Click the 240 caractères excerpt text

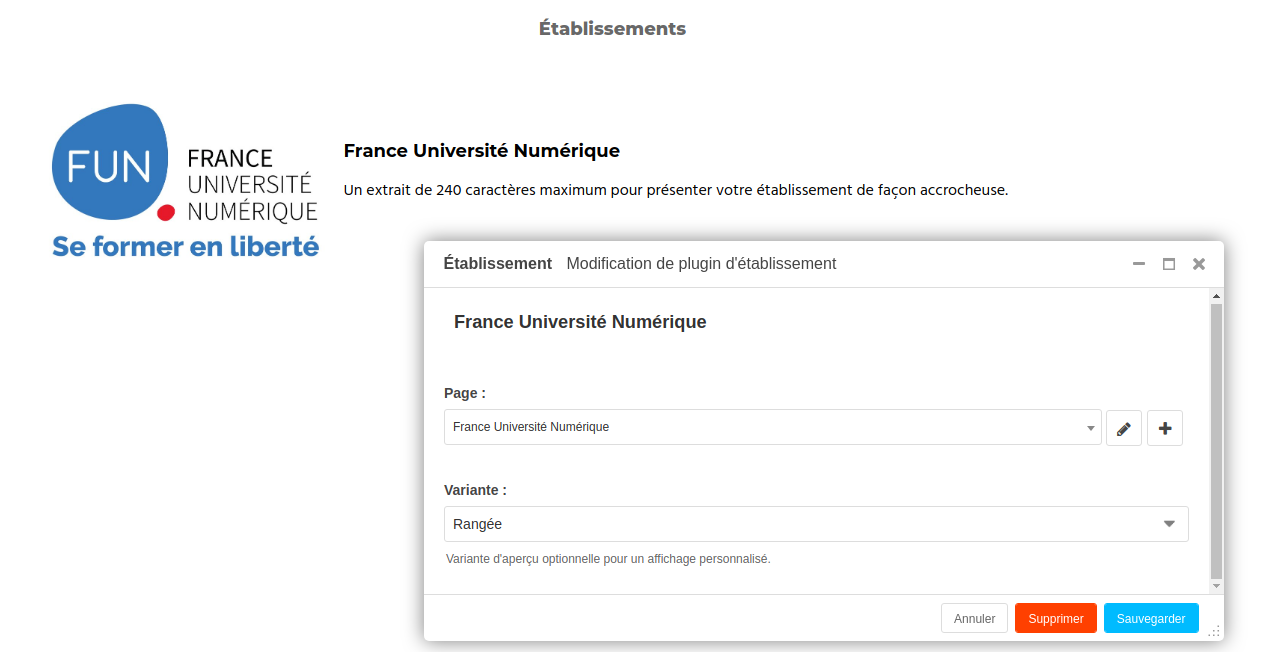pos(675,190)
